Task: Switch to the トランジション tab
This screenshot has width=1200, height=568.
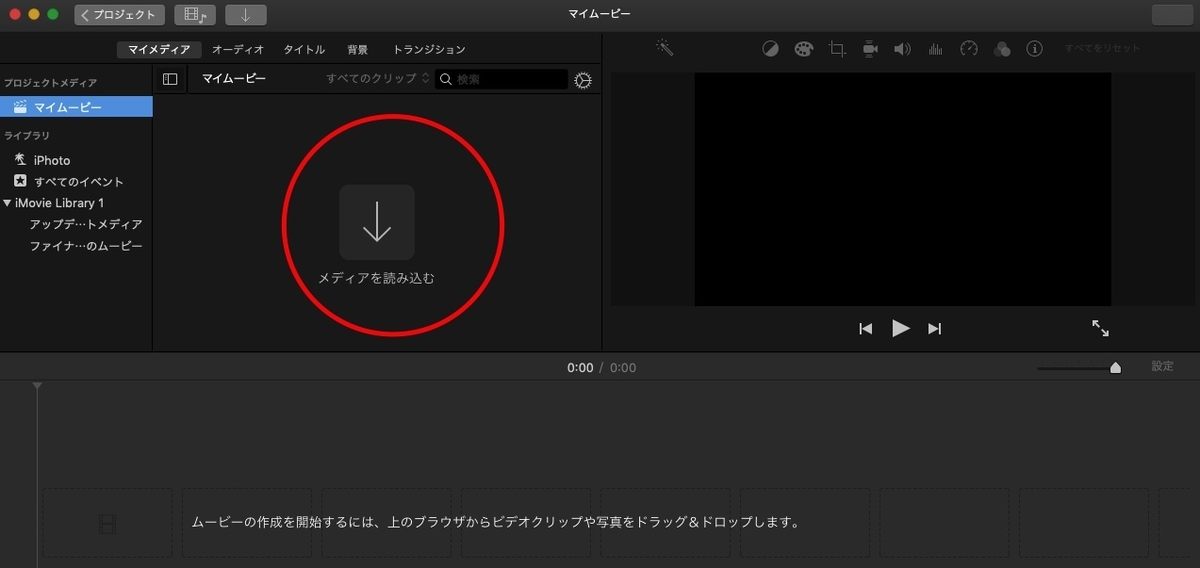Action: (429, 49)
